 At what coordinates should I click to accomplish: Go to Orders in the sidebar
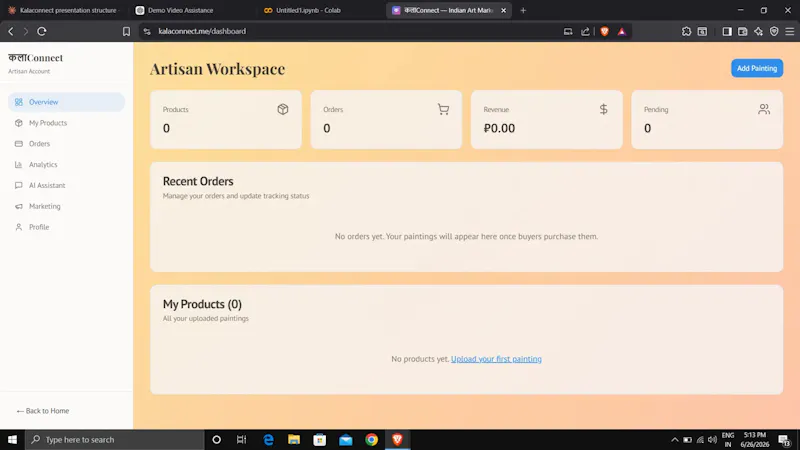coord(66,144)
